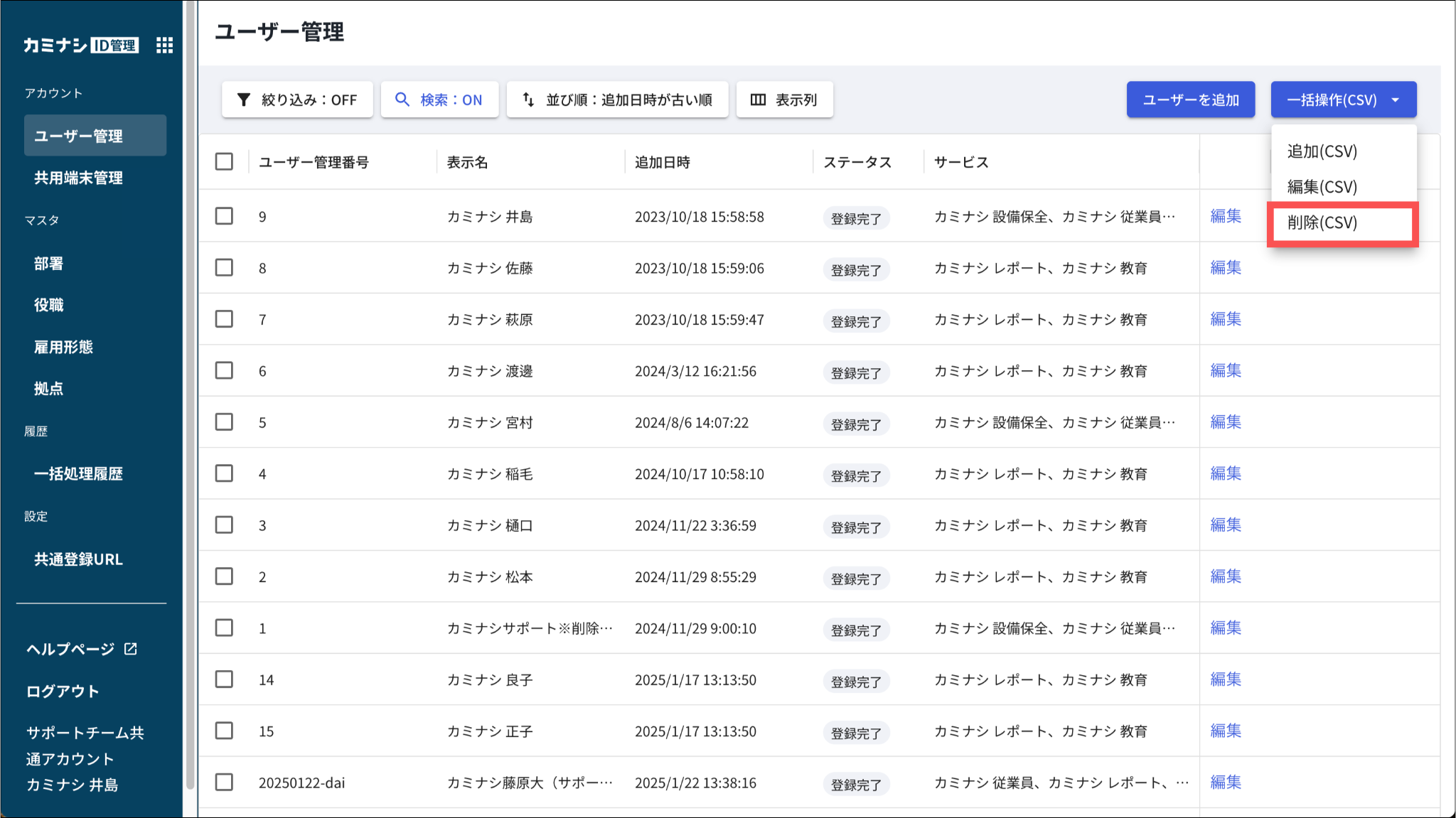1456x818 pixels.
Task: Open the app grid launcher icon
Action: point(164,45)
